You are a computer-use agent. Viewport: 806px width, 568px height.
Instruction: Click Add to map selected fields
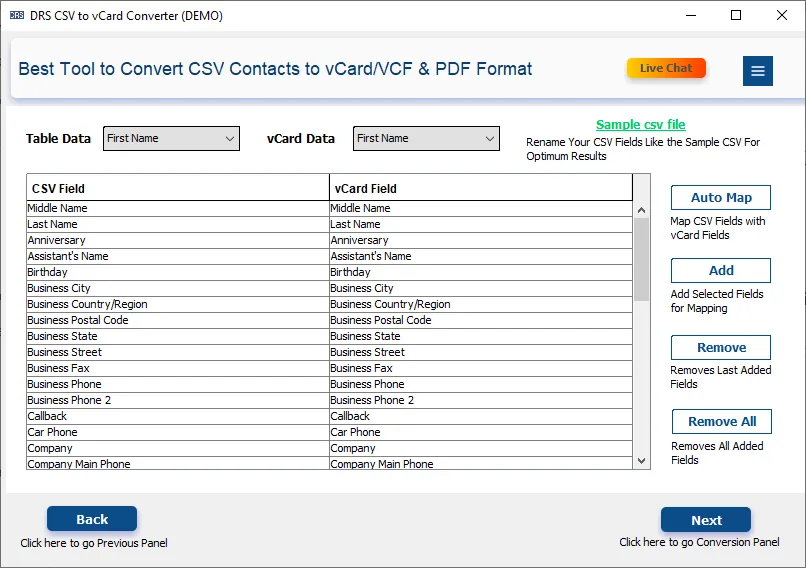click(721, 270)
